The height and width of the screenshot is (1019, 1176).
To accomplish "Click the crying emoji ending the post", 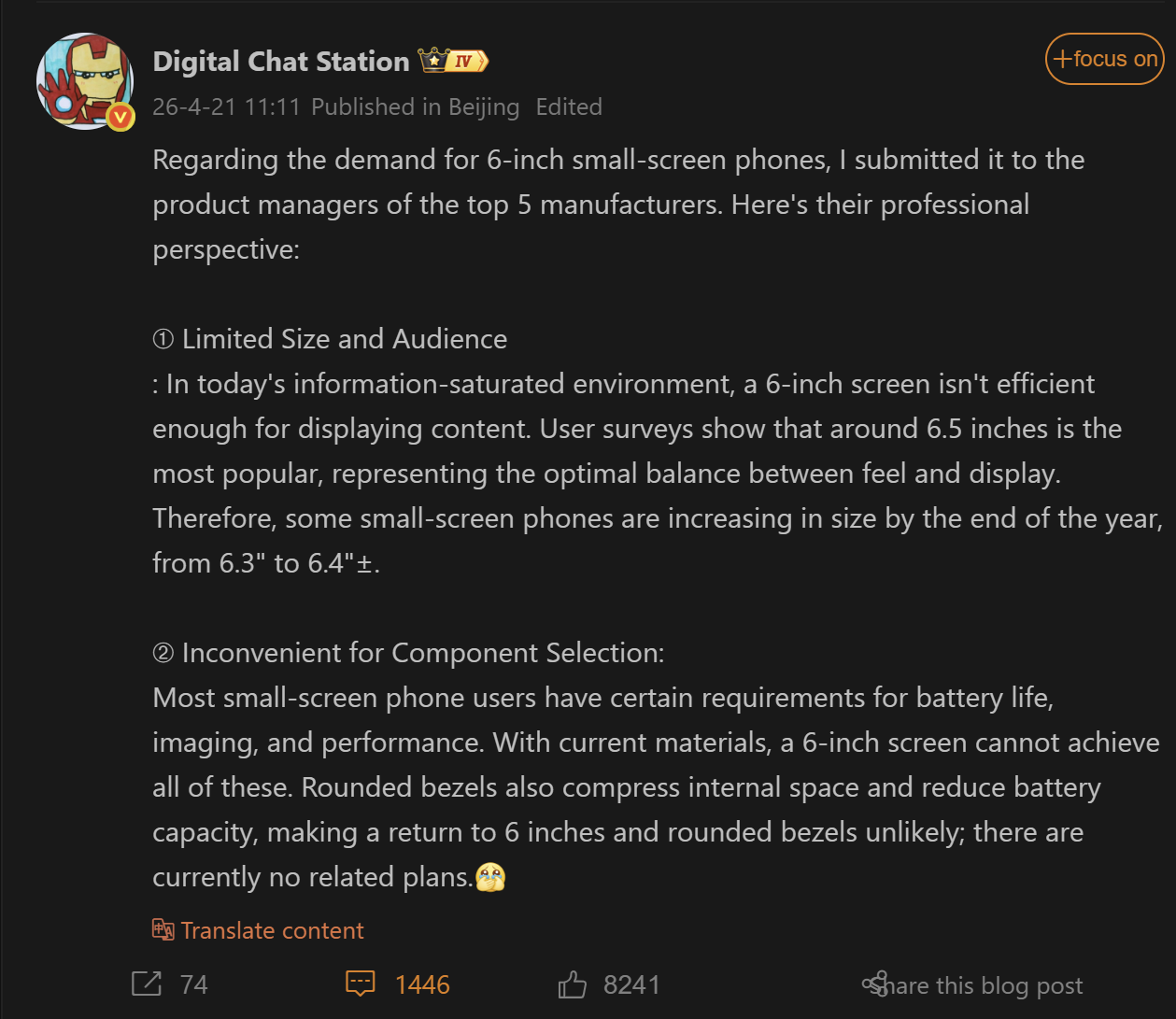I will [490, 877].
